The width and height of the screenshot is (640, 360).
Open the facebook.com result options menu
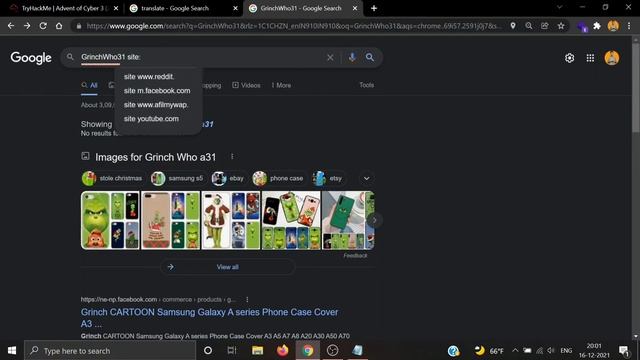tap(247, 299)
